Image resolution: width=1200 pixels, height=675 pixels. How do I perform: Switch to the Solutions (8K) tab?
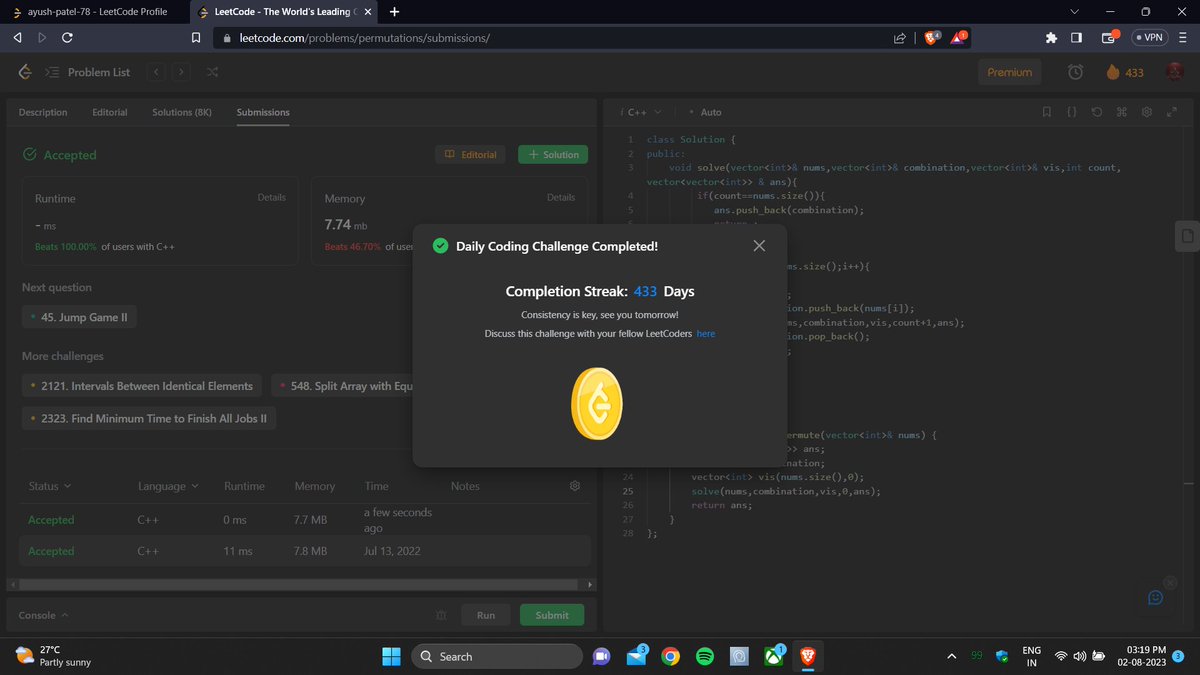coord(182,112)
